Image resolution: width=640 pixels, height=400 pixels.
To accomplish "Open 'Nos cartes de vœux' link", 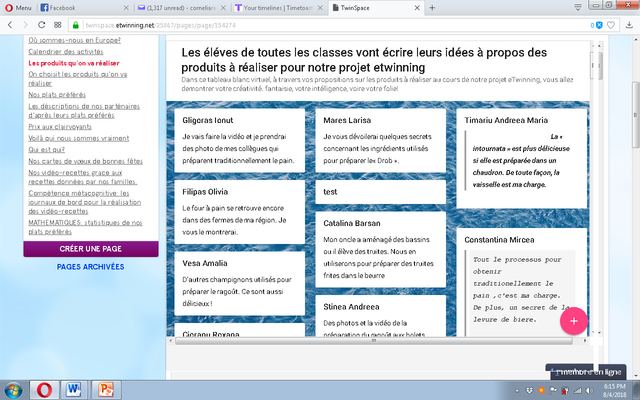I will pyautogui.click(x=85, y=161).
